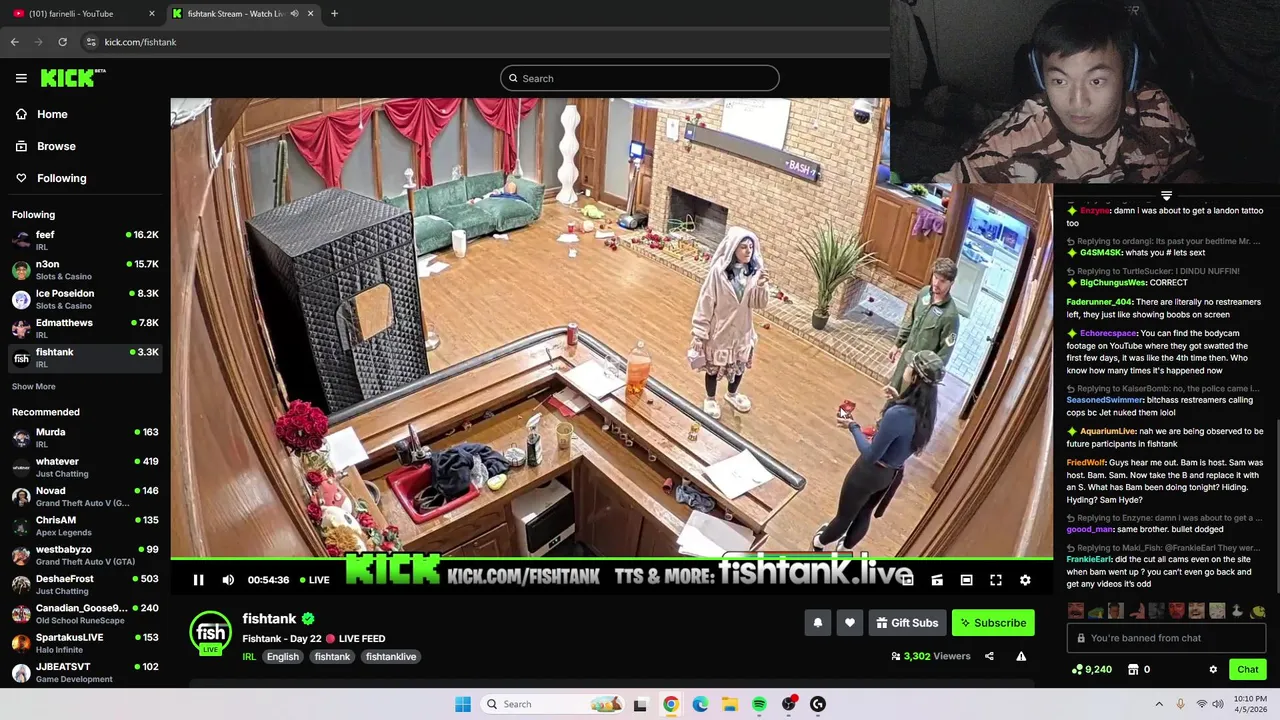Screen dimensions: 1280x720
Task: Open video player settings gear
Action: (1025, 580)
